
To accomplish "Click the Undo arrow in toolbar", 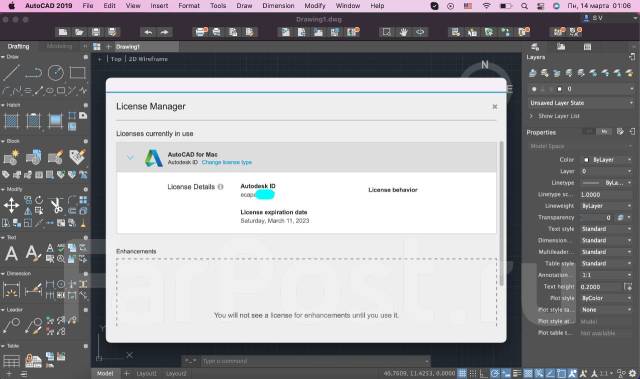I will [x=148, y=32].
